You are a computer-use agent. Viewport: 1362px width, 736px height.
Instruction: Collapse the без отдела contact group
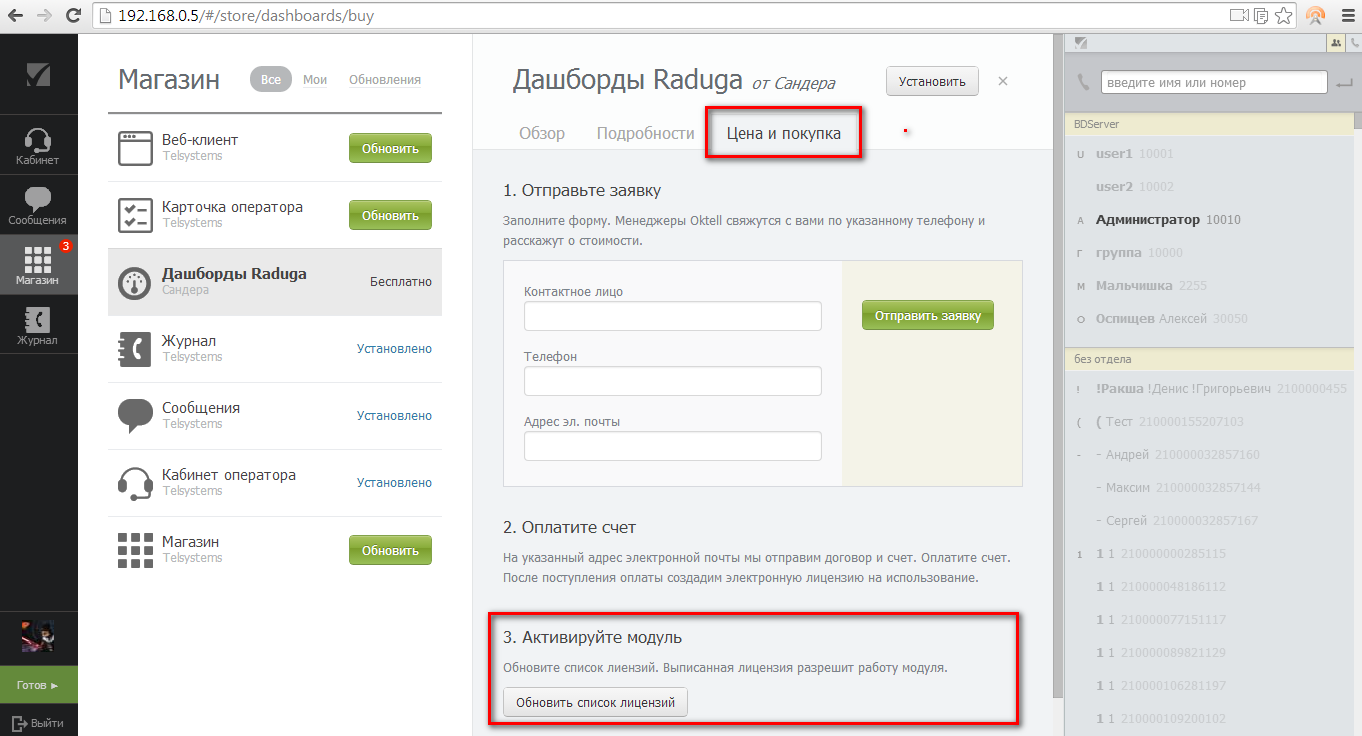point(1103,358)
